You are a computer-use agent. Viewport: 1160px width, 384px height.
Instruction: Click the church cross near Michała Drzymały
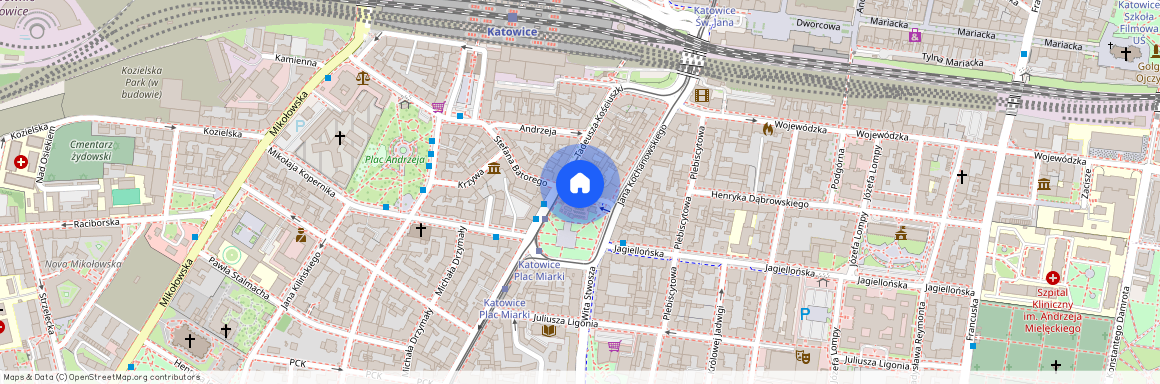point(421,230)
